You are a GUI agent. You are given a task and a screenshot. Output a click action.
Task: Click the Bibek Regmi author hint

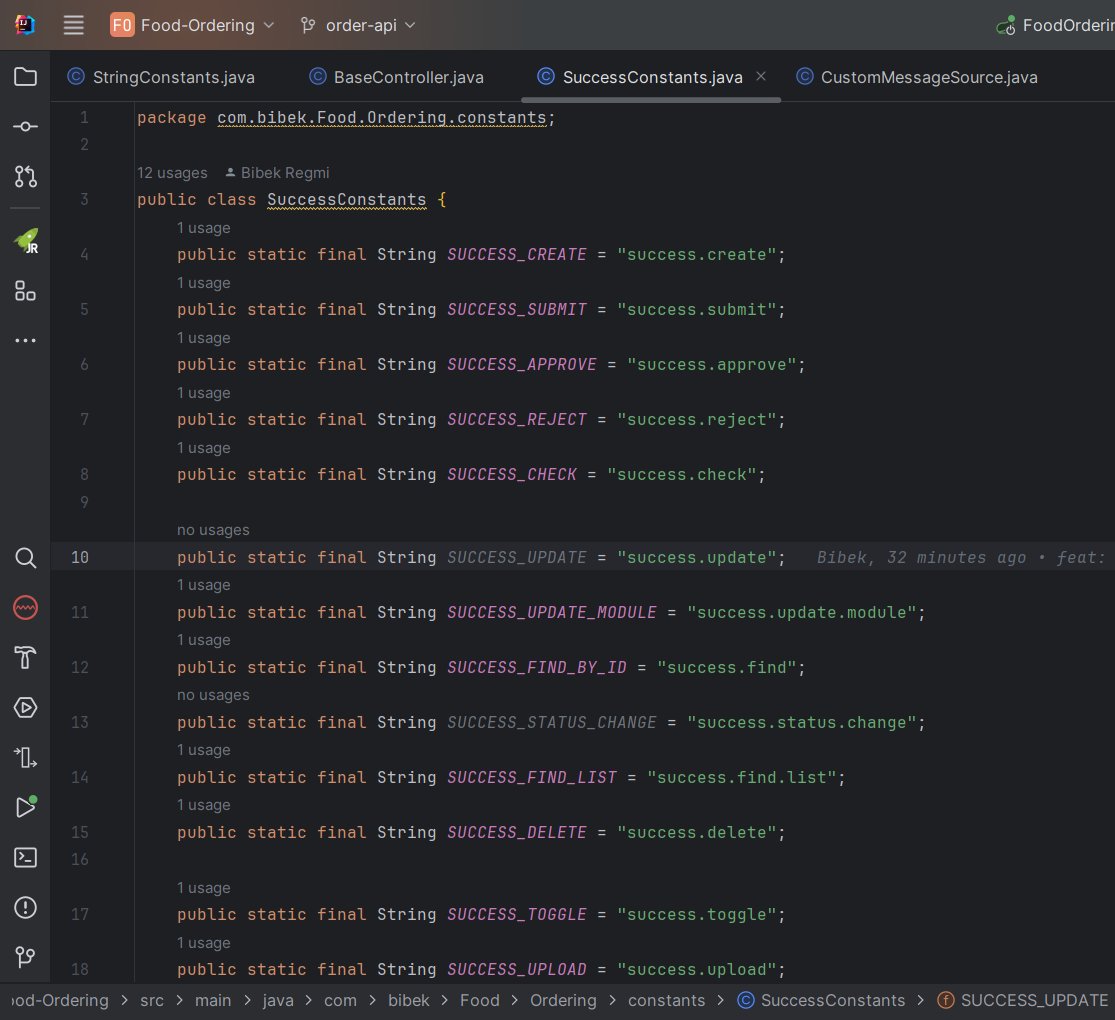click(x=277, y=173)
